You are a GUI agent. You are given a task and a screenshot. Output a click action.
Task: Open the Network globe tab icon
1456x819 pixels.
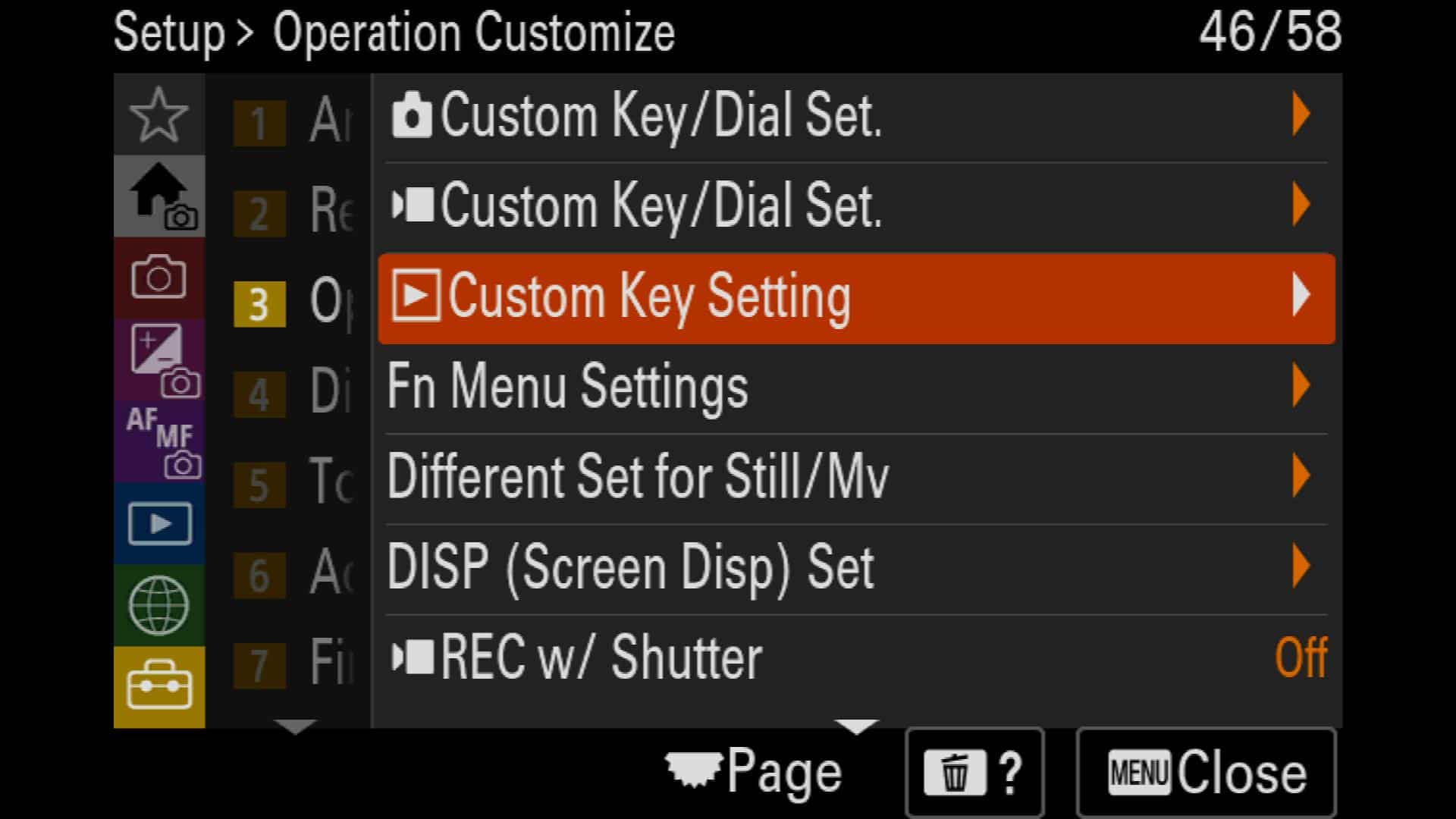158,605
